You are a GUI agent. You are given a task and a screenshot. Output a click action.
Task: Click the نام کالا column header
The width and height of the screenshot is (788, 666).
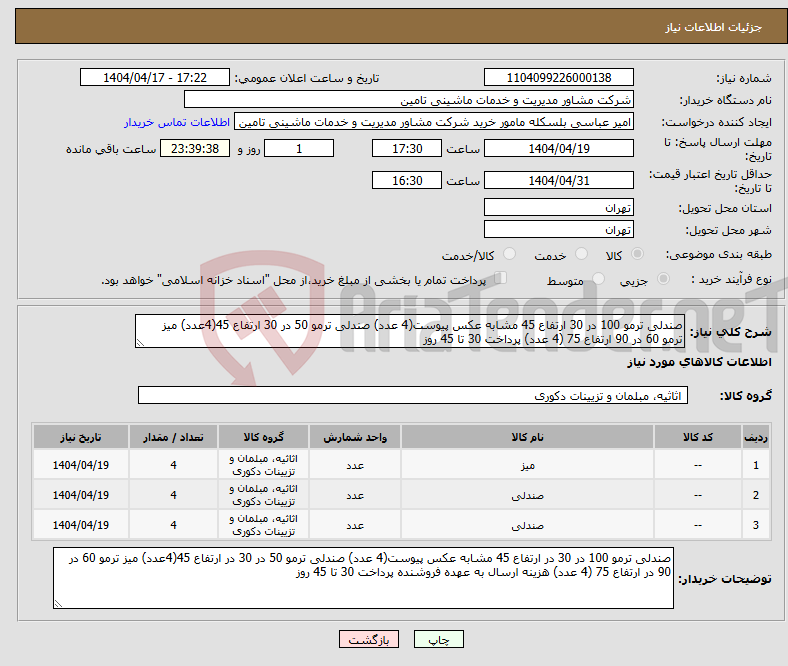(527, 437)
